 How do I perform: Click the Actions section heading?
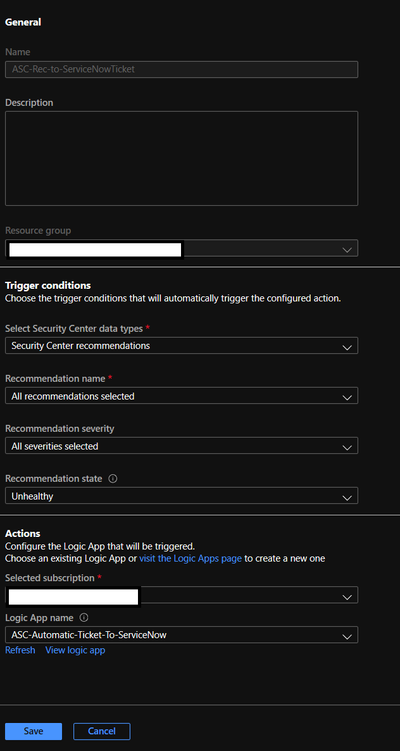(23, 534)
